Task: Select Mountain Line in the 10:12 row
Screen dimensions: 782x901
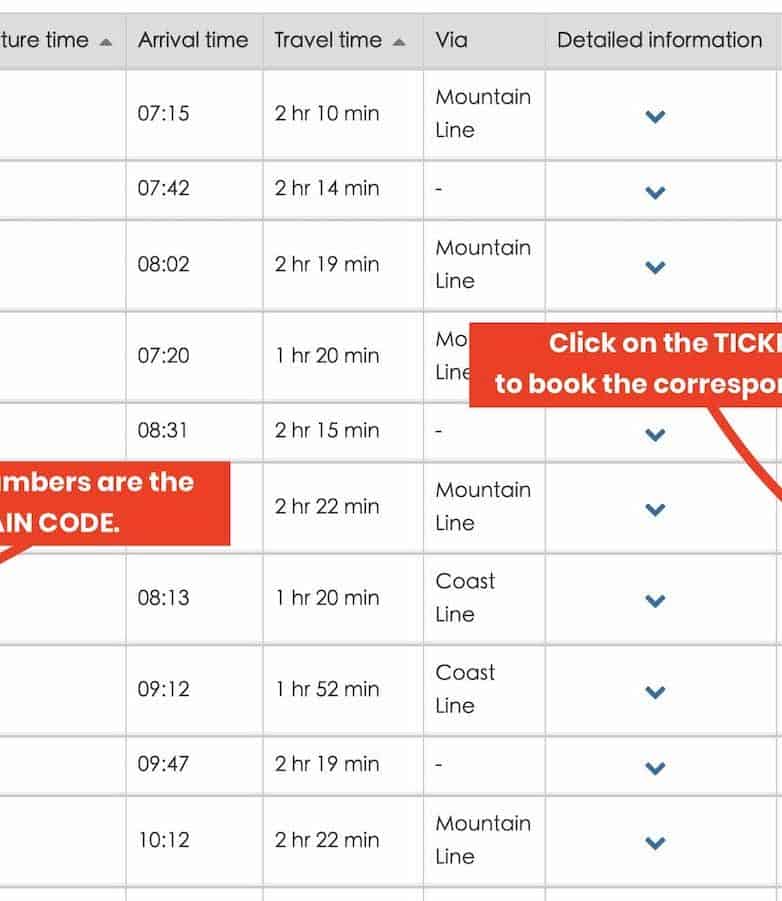Action: click(482, 839)
